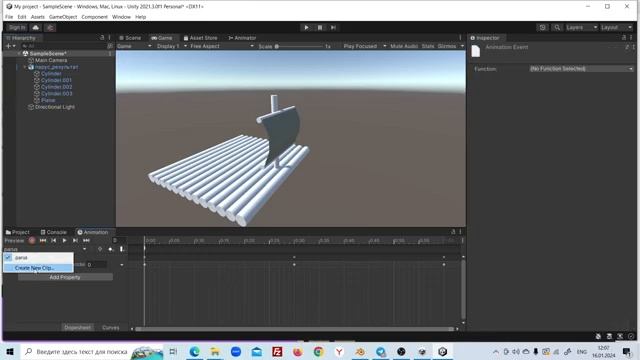Collapse the imported model parent object
The width and height of the screenshot is (640, 360).
24,67
